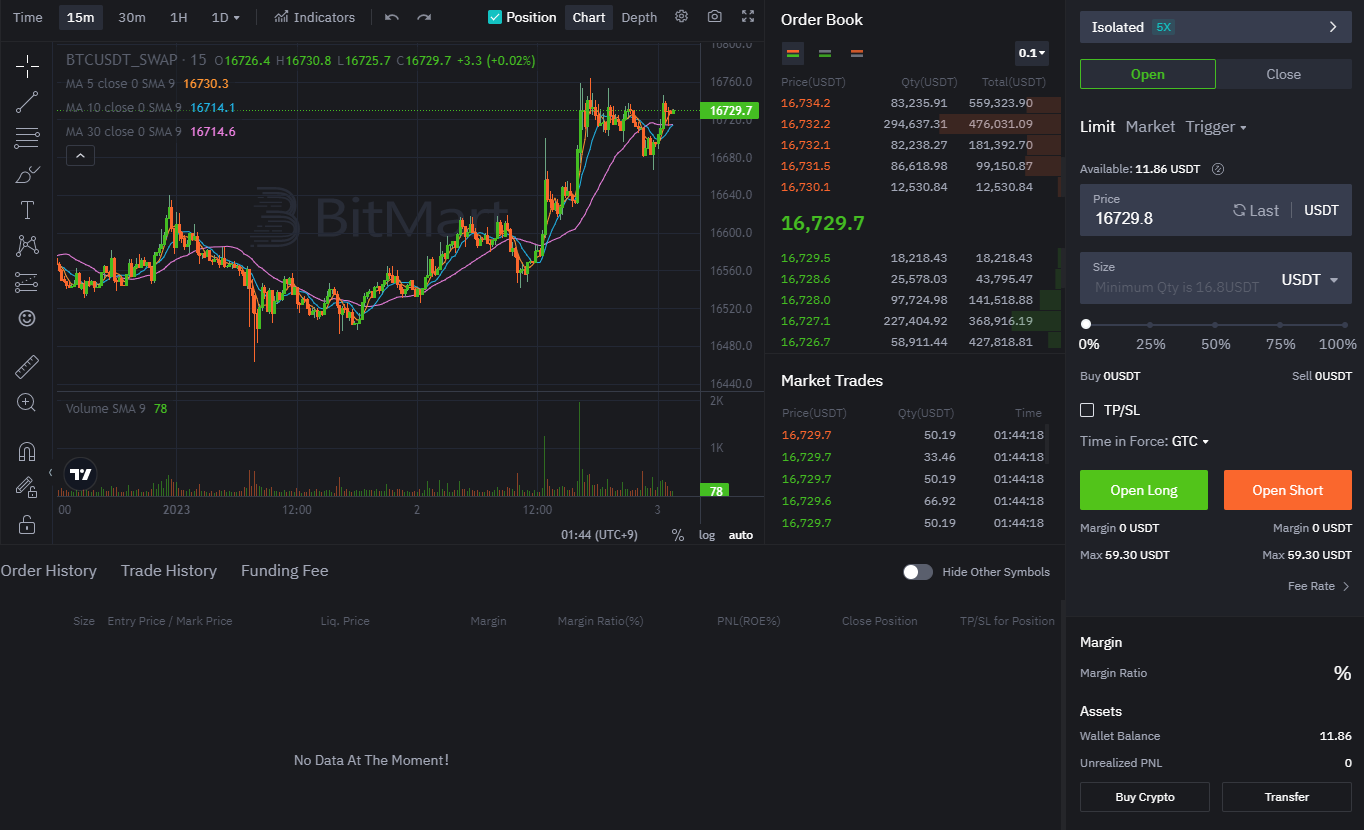Lock all drawing tools
Image resolution: width=1364 pixels, height=830 pixels.
27,524
